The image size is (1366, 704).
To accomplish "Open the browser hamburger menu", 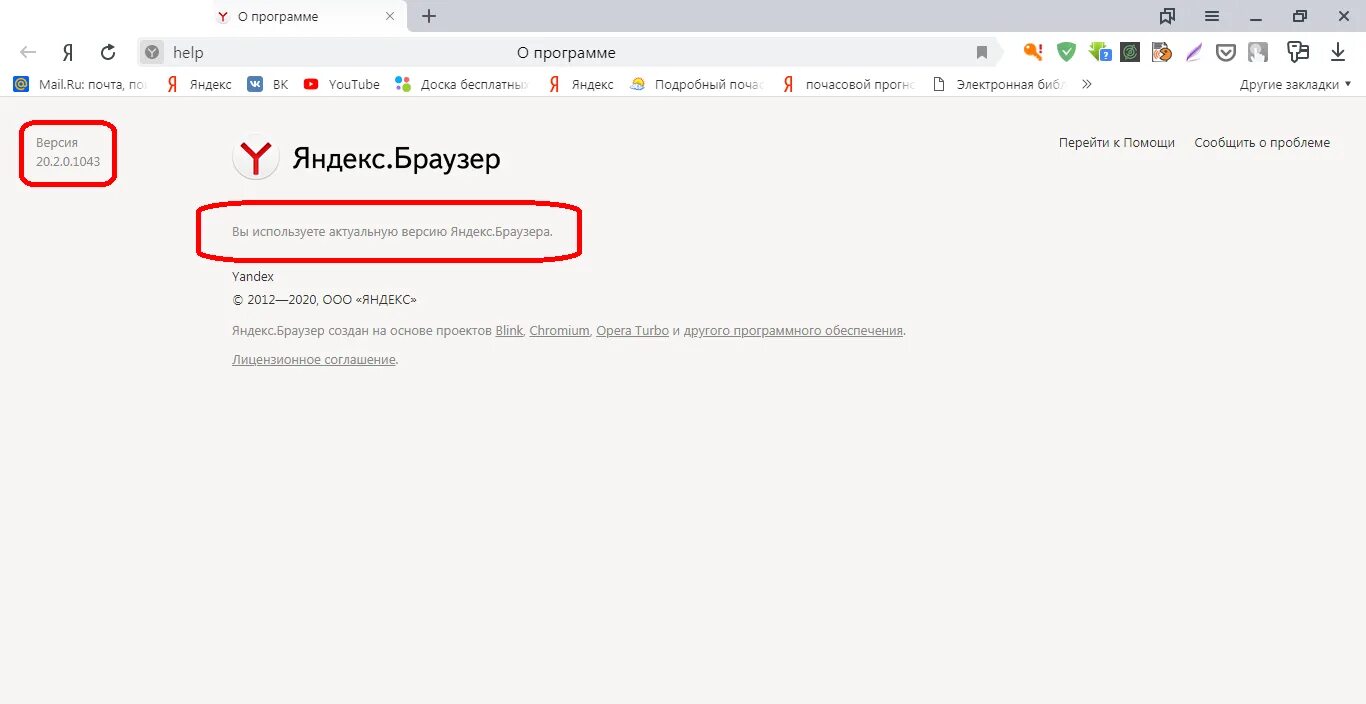I will [1212, 16].
